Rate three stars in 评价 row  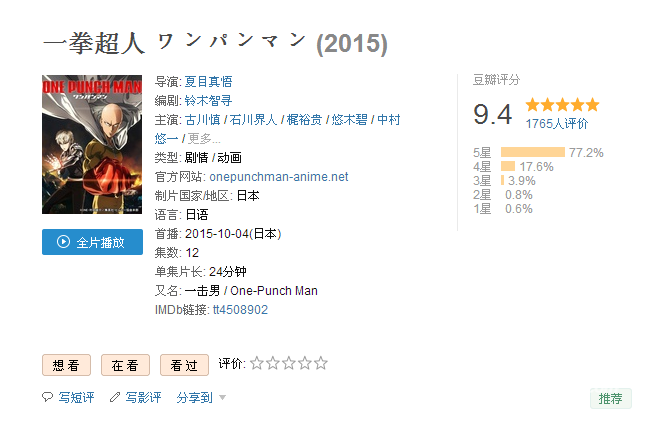click(289, 363)
